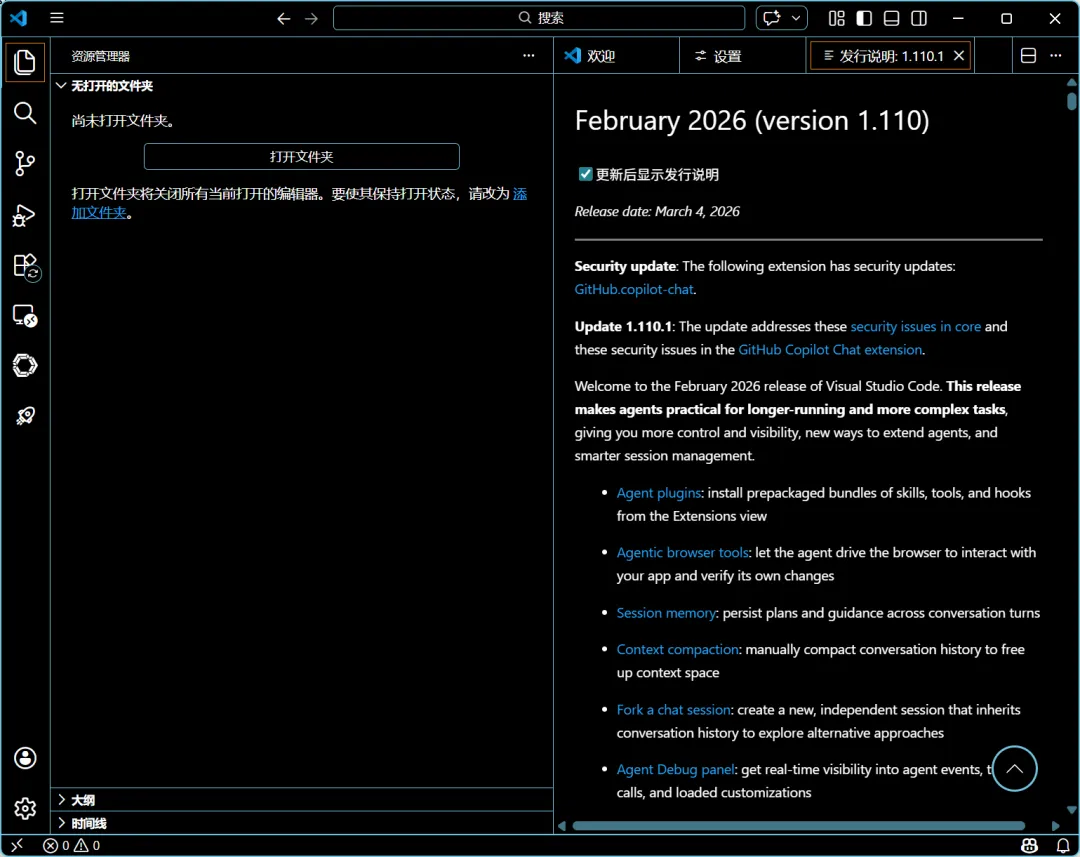
Task: Open the Session memory link
Action: click(x=666, y=612)
